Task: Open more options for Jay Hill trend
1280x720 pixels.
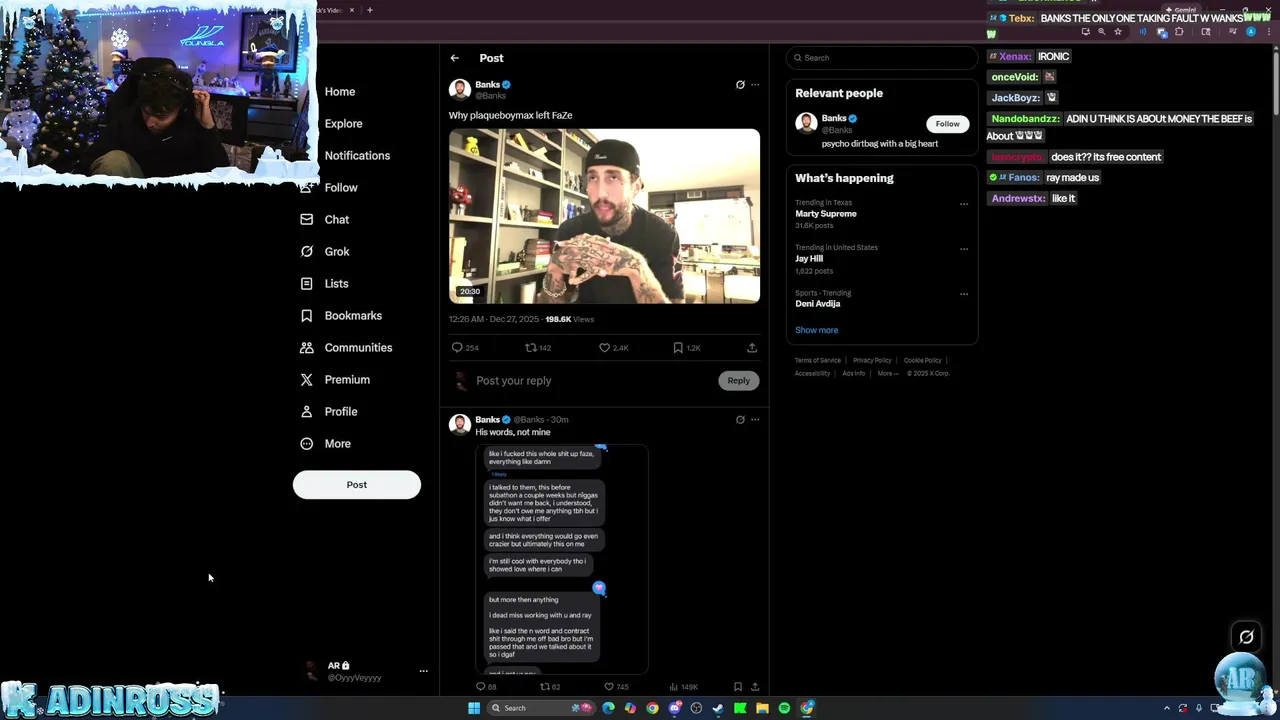Action: click(x=964, y=249)
